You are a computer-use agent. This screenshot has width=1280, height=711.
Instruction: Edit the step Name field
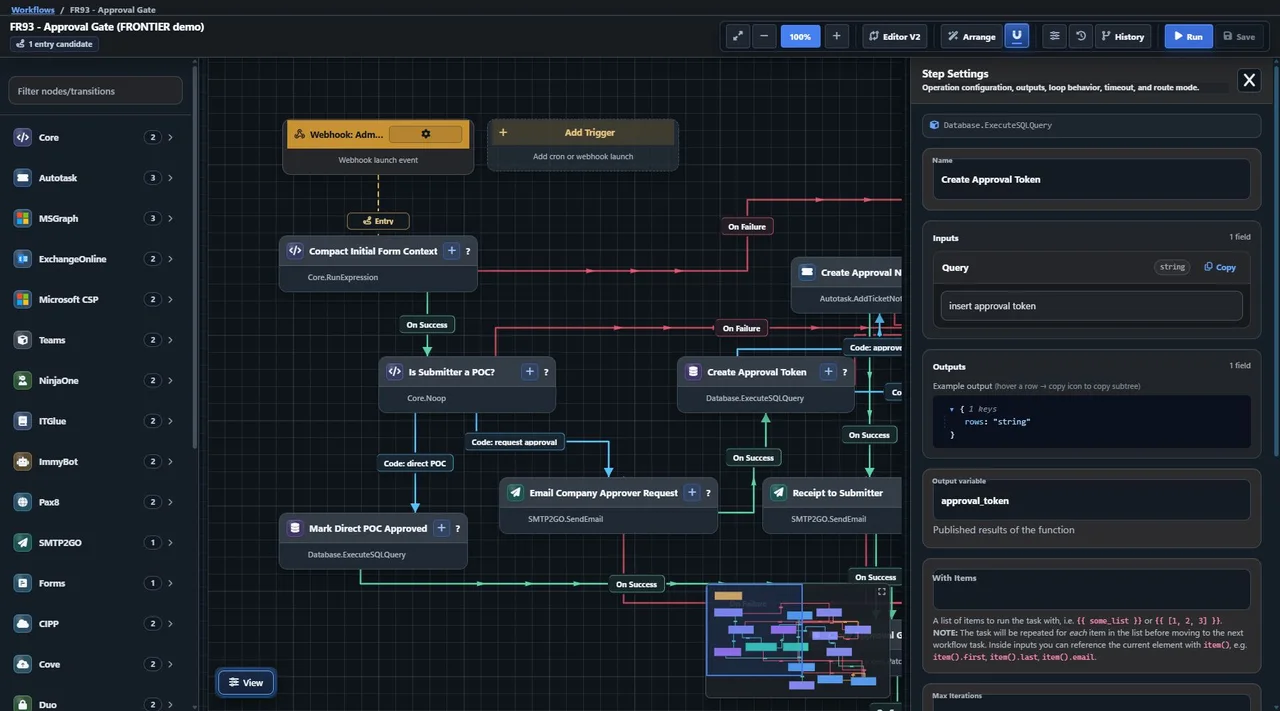1091,179
